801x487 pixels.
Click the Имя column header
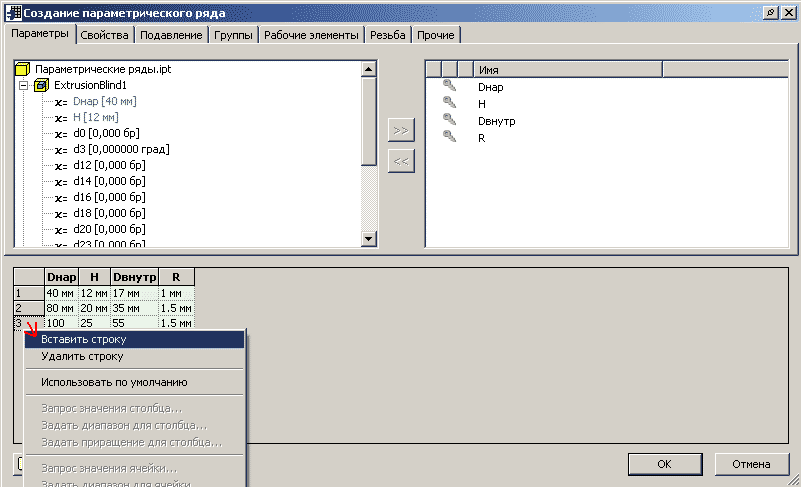[568, 69]
